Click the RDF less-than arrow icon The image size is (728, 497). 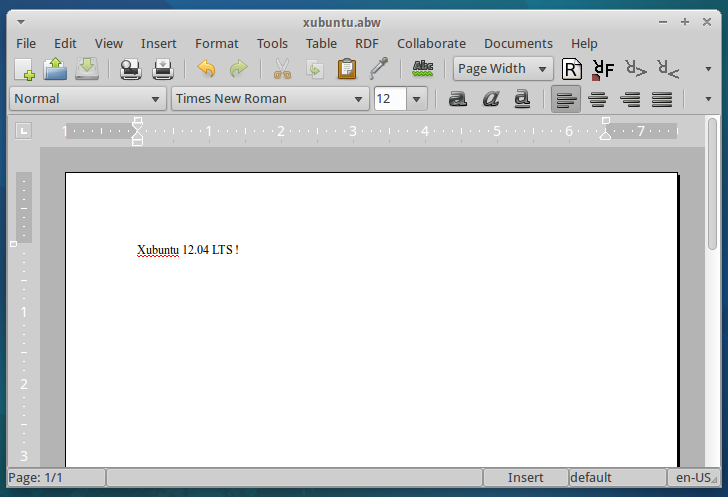(x=668, y=69)
